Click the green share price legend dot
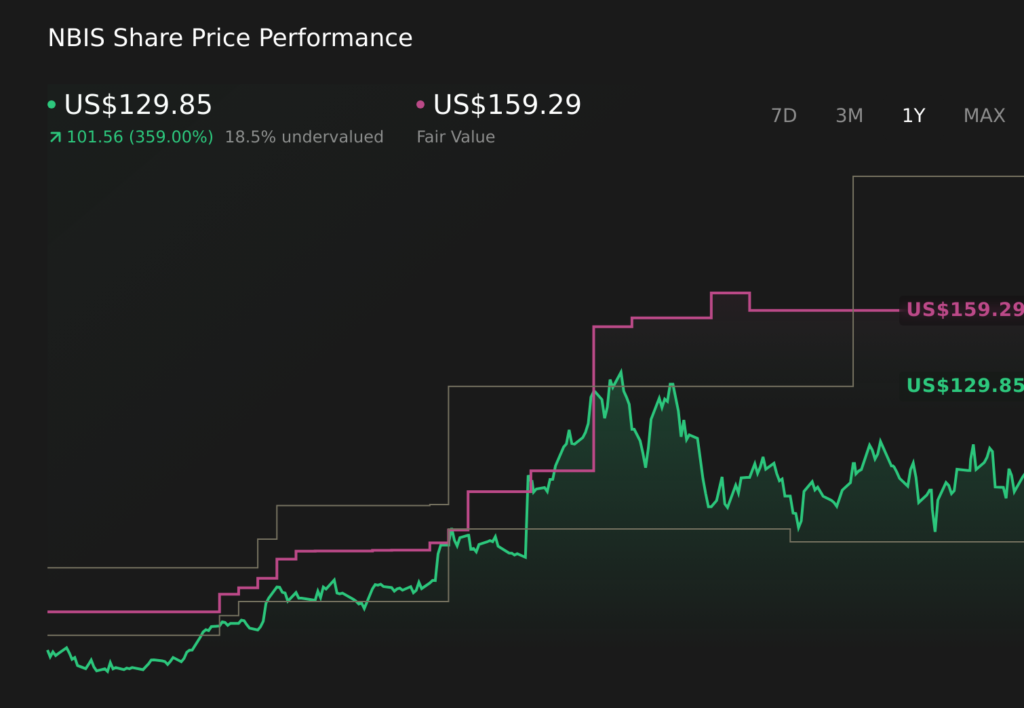1024x708 pixels. [52, 105]
